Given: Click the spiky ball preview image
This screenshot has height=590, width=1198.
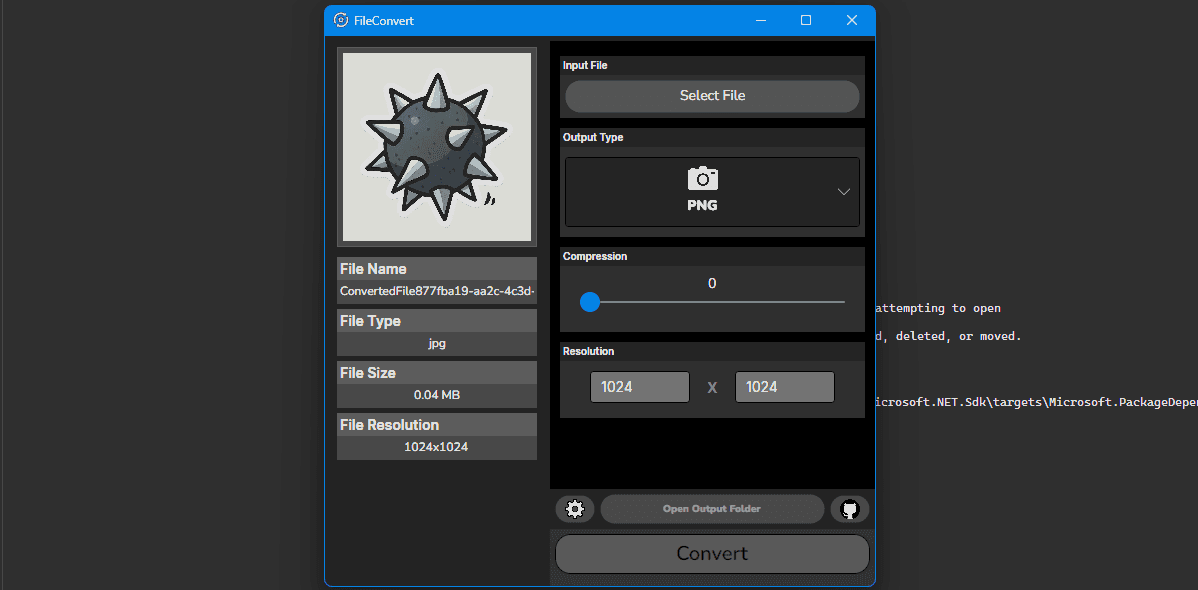Looking at the screenshot, I should pos(436,146).
